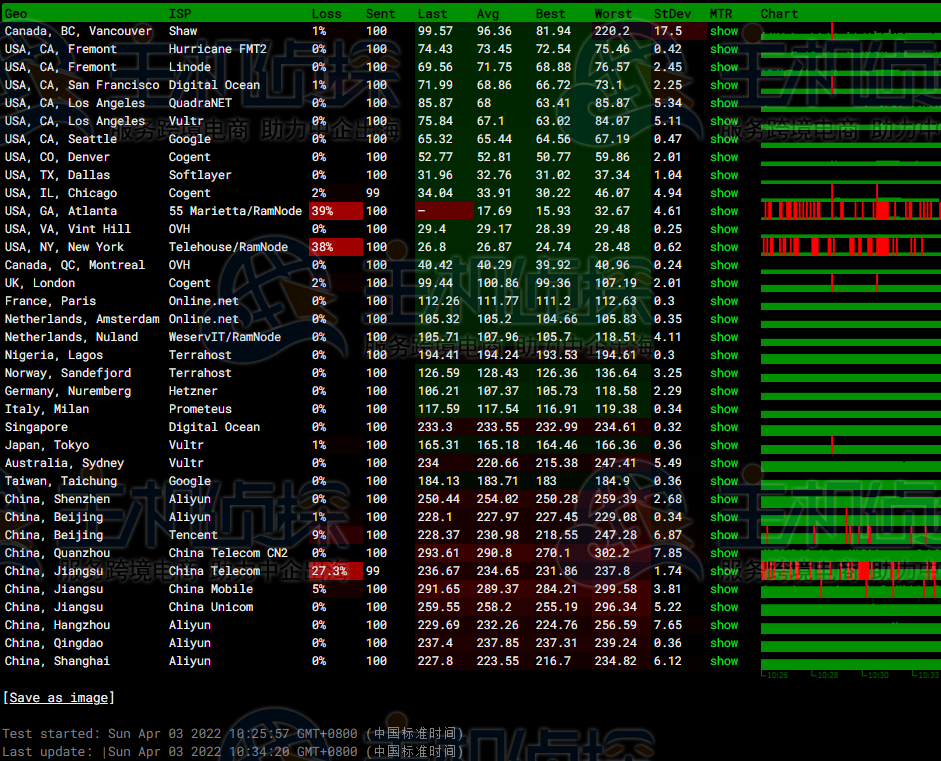Click the Worst column header

click(x=613, y=14)
